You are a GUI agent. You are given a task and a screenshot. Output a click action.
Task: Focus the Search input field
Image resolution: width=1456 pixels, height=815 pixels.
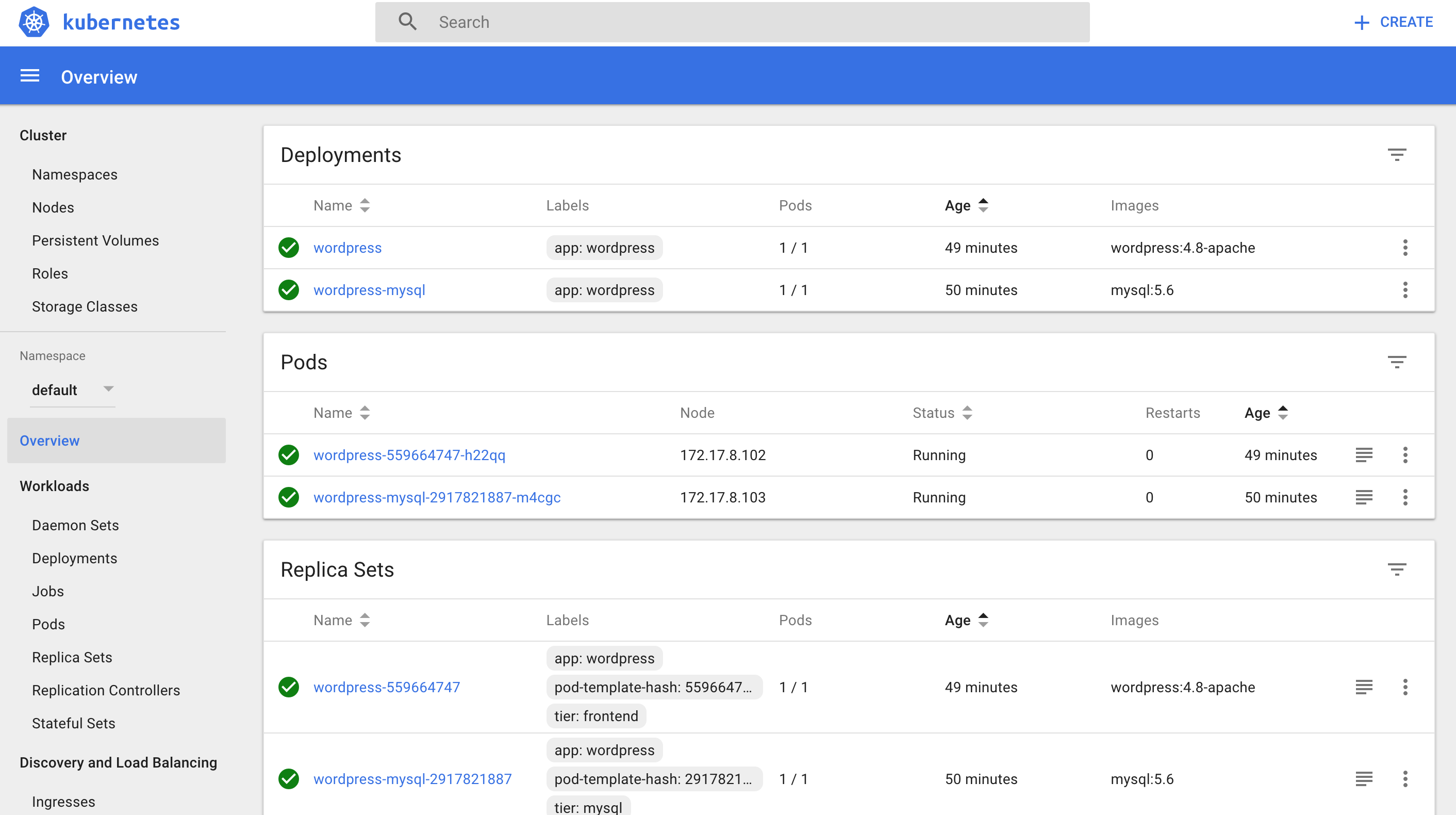[x=733, y=22]
